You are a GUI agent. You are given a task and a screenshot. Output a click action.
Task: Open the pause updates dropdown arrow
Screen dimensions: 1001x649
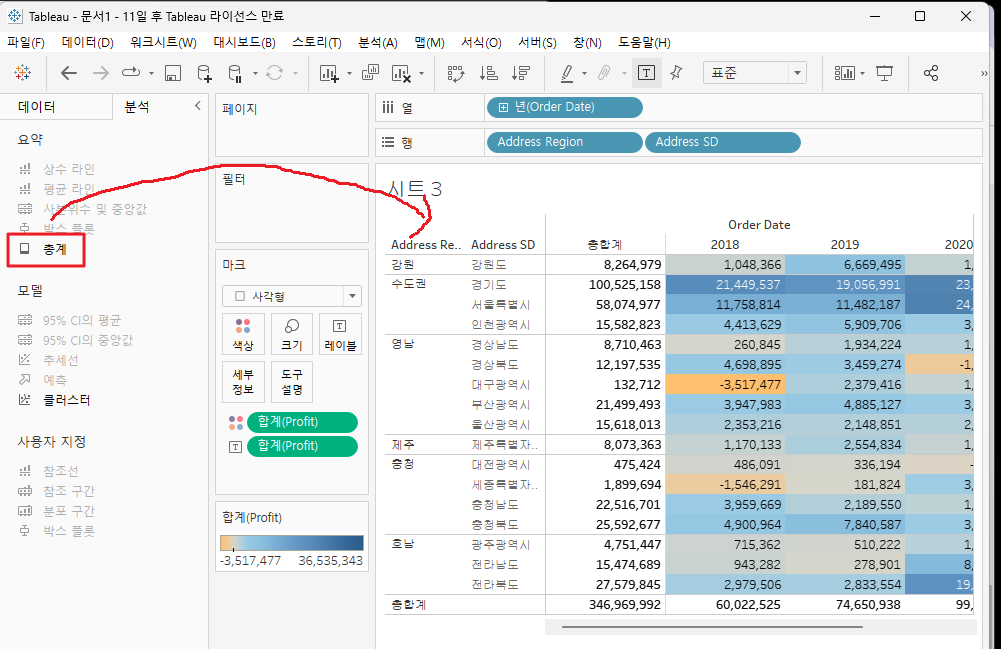pos(255,73)
